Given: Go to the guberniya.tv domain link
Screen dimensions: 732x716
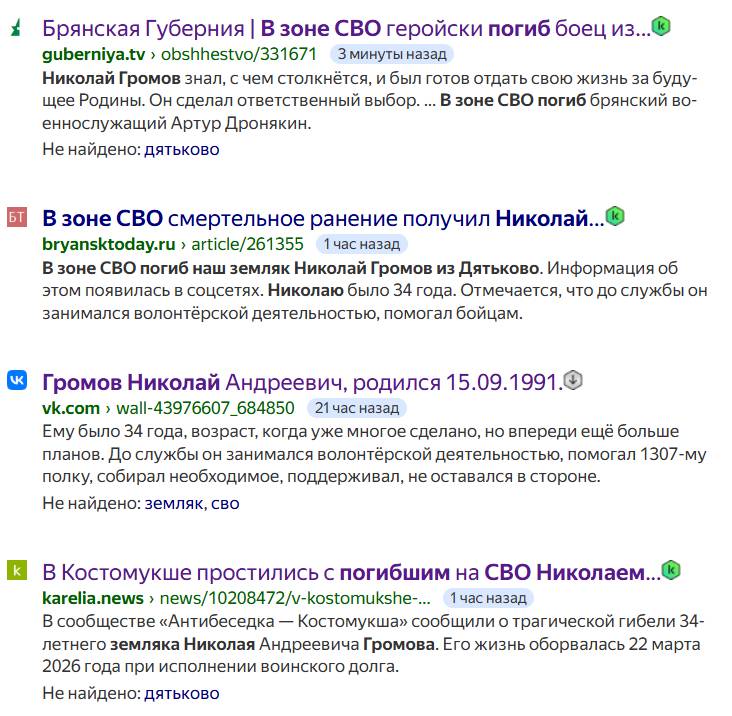Looking at the screenshot, I should (x=92, y=54).
